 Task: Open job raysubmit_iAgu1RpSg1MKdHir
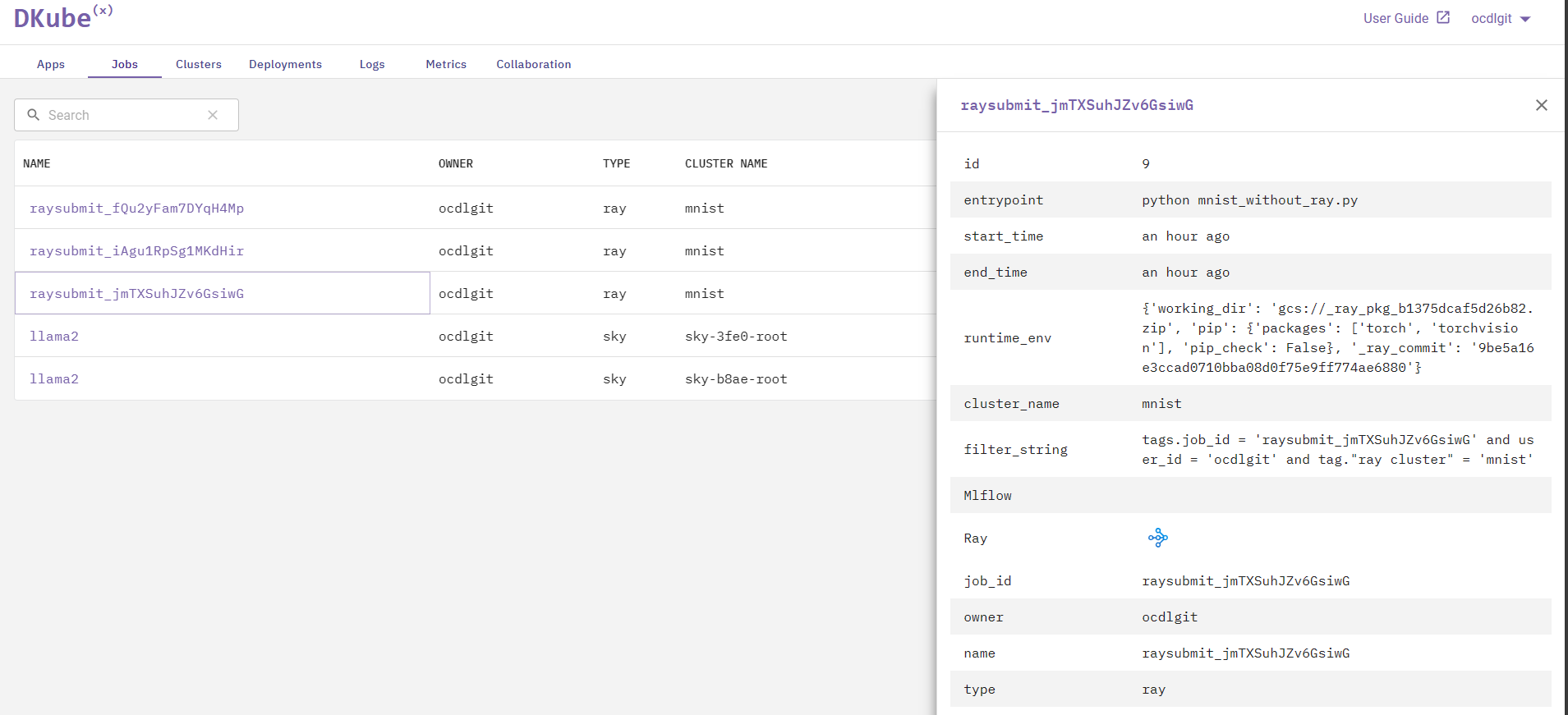point(136,250)
